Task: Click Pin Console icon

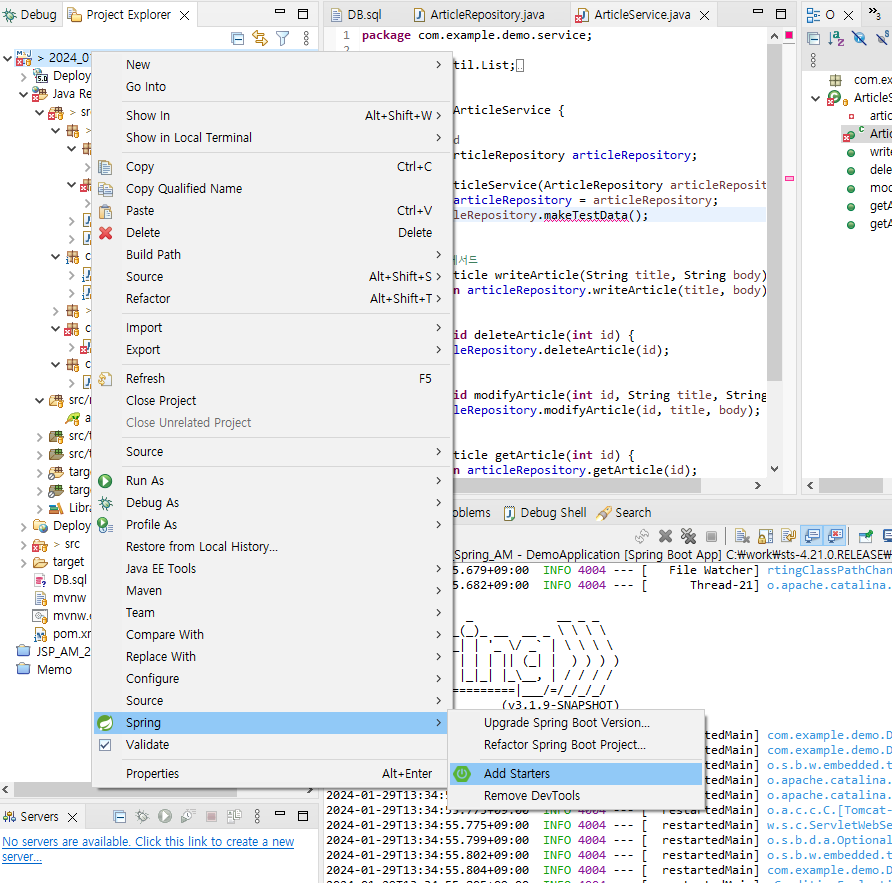Action: tap(866, 536)
